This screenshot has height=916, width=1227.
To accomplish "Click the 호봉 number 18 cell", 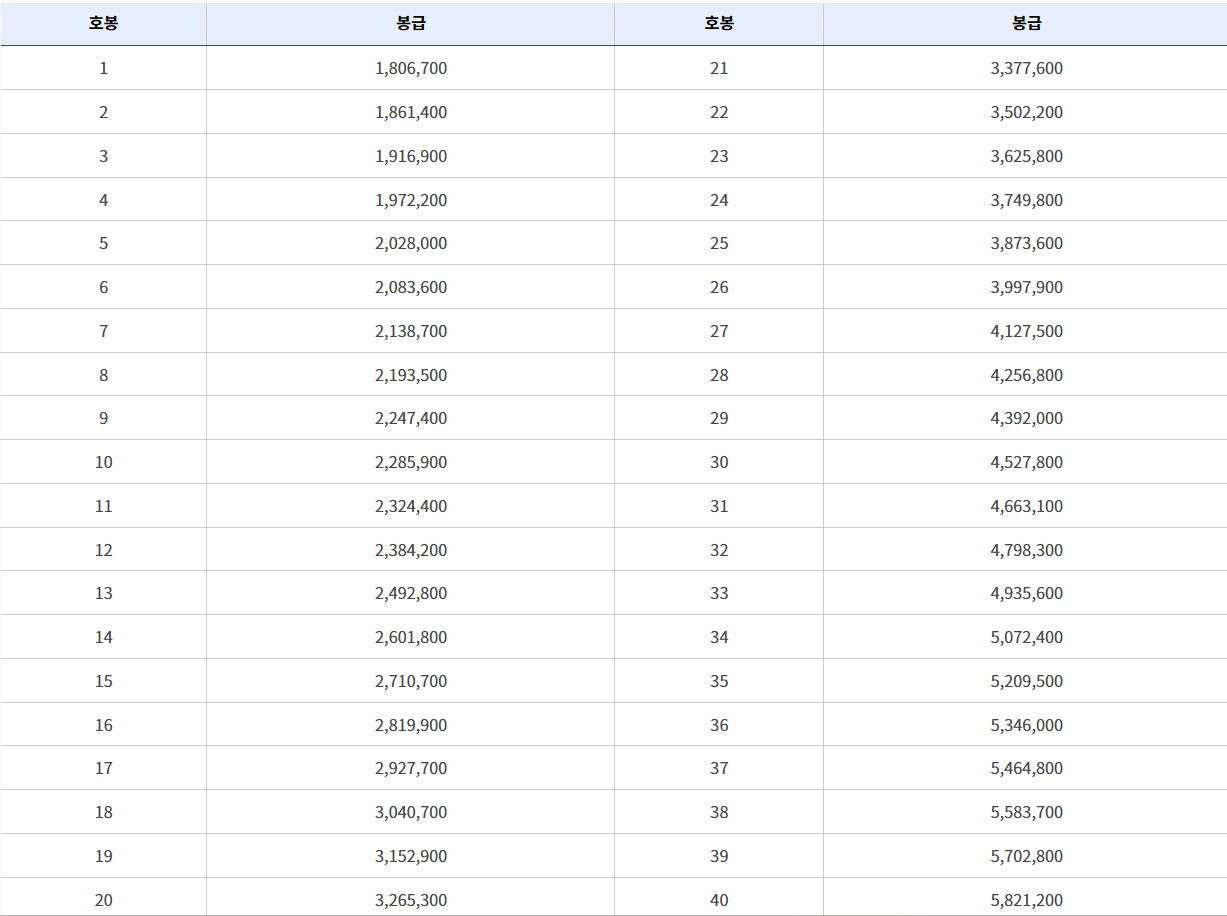I will coord(104,812).
